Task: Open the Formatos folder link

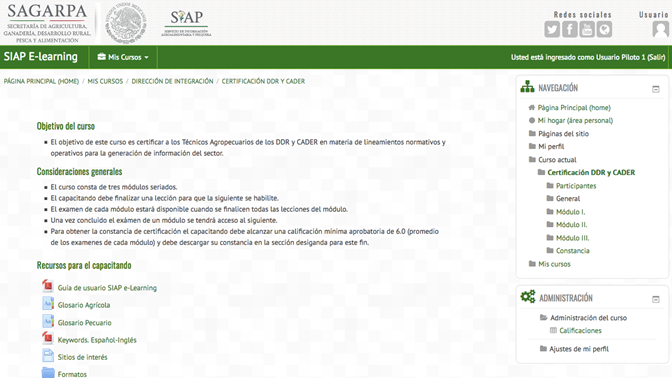Action: coord(72,374)
